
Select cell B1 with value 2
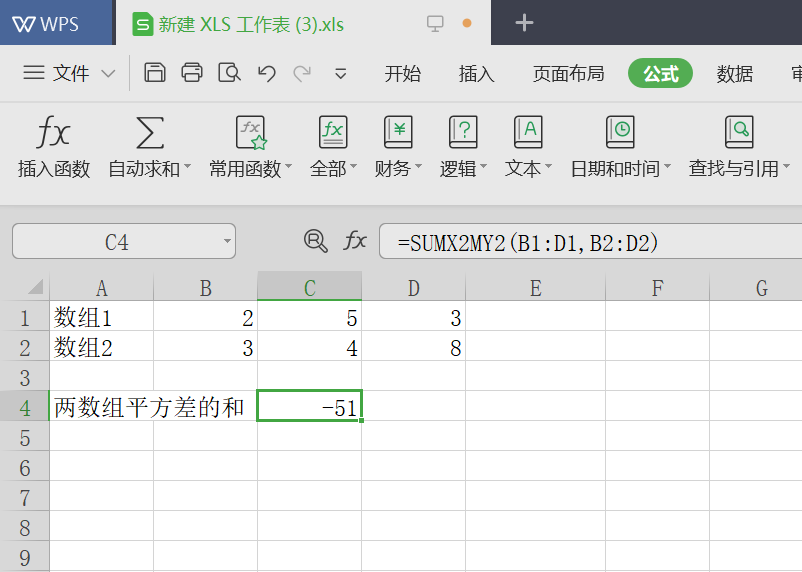pyautogui.click(x=206, y=317)
